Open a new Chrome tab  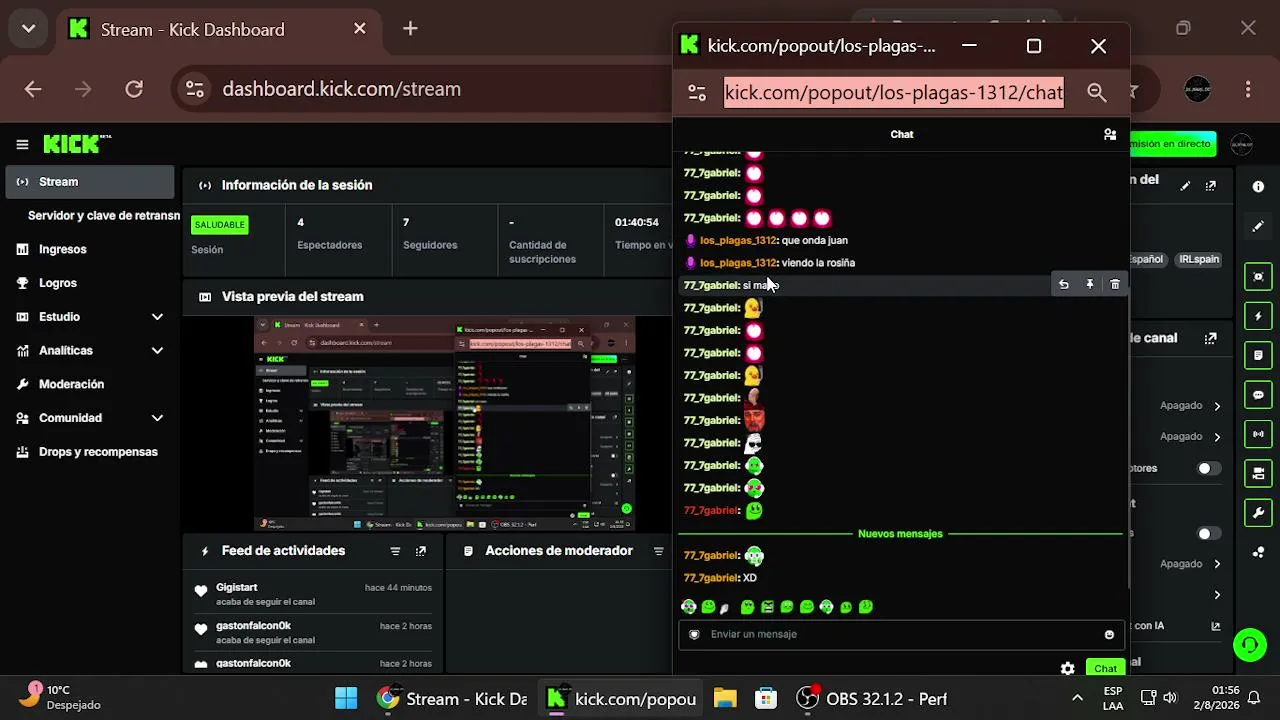(410, 29)
